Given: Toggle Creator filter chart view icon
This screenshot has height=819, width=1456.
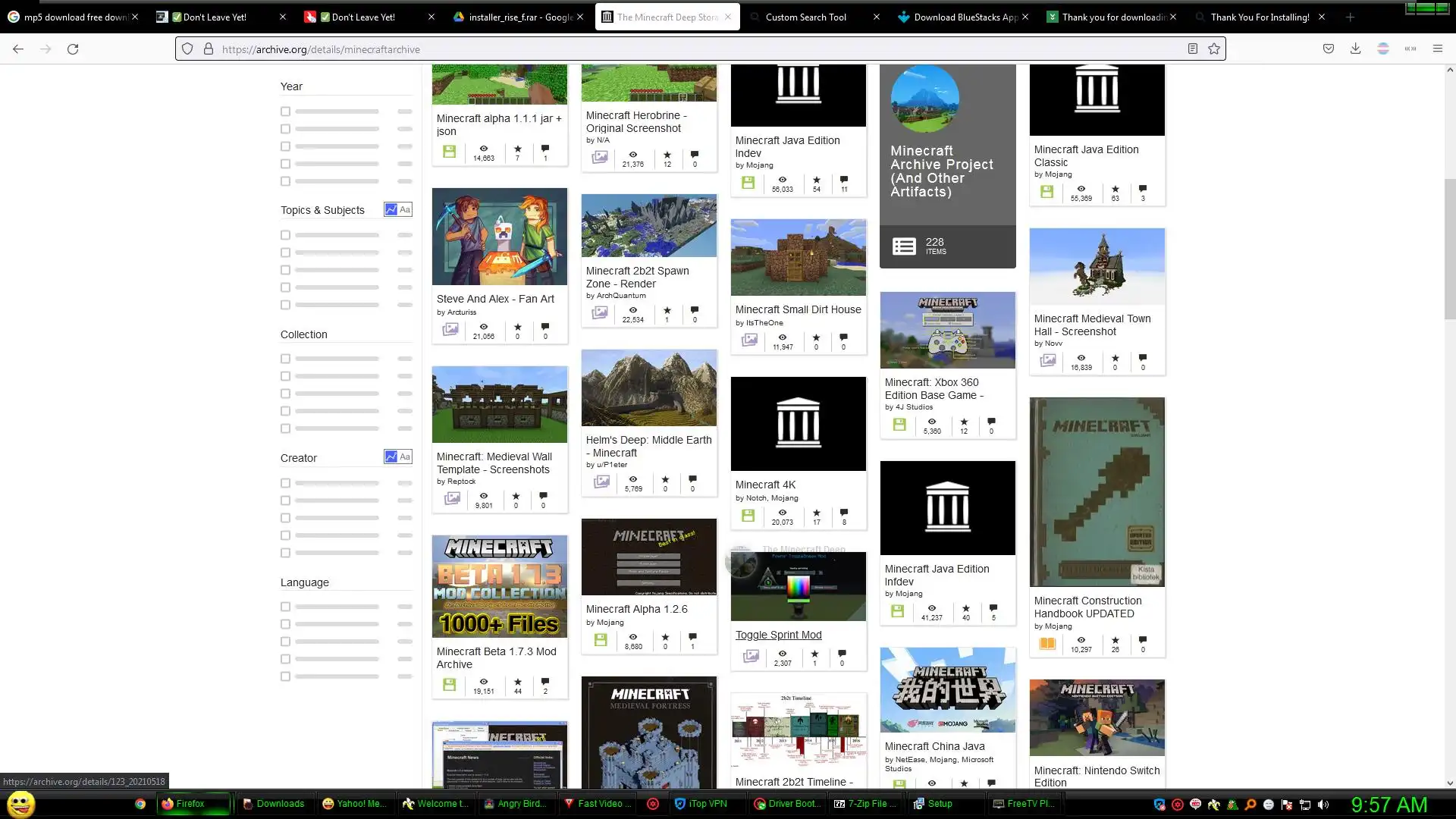Looking at the screenshot, I should click(x=391, y=457).
